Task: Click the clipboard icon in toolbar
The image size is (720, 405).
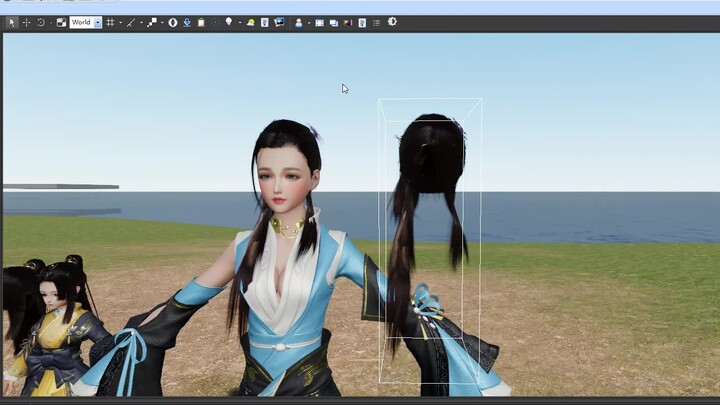Action: (201, 22)
